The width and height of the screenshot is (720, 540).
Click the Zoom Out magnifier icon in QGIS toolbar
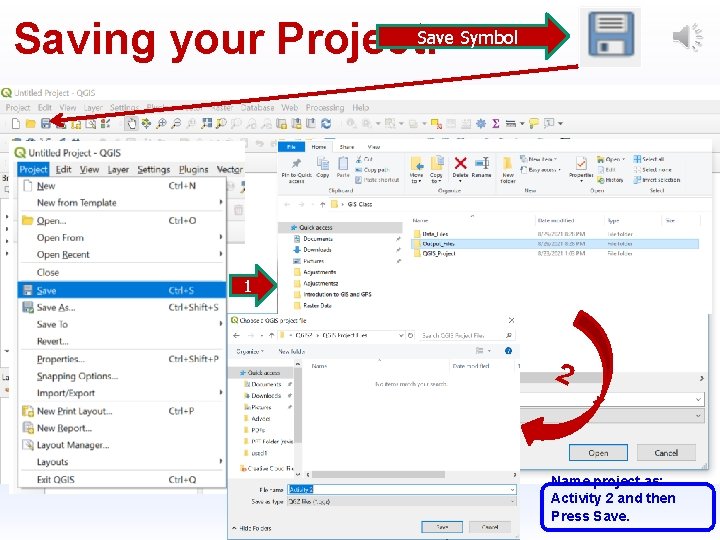(176, 123)
